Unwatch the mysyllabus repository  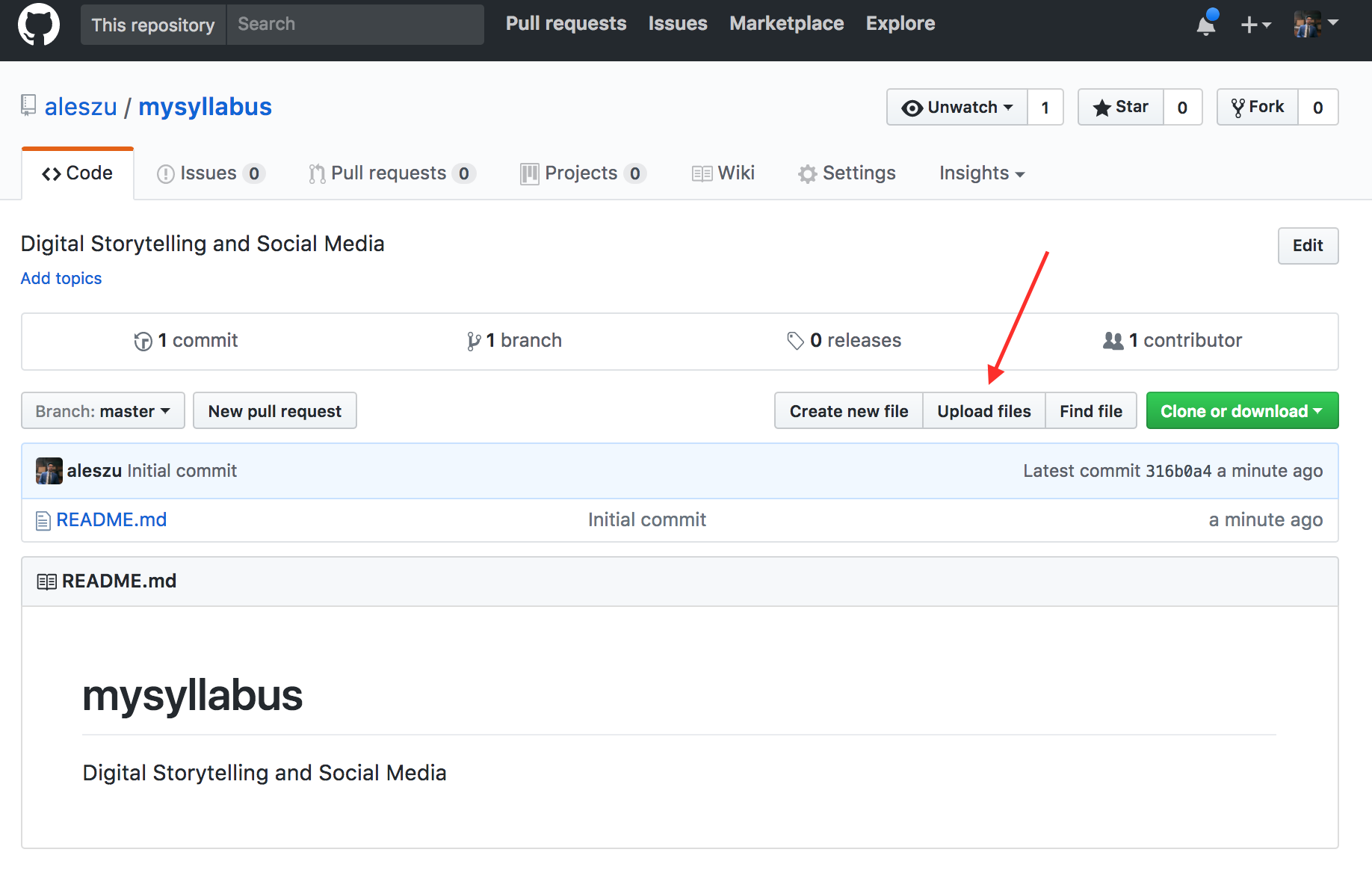pyautogui.click(x=957, y=107)
